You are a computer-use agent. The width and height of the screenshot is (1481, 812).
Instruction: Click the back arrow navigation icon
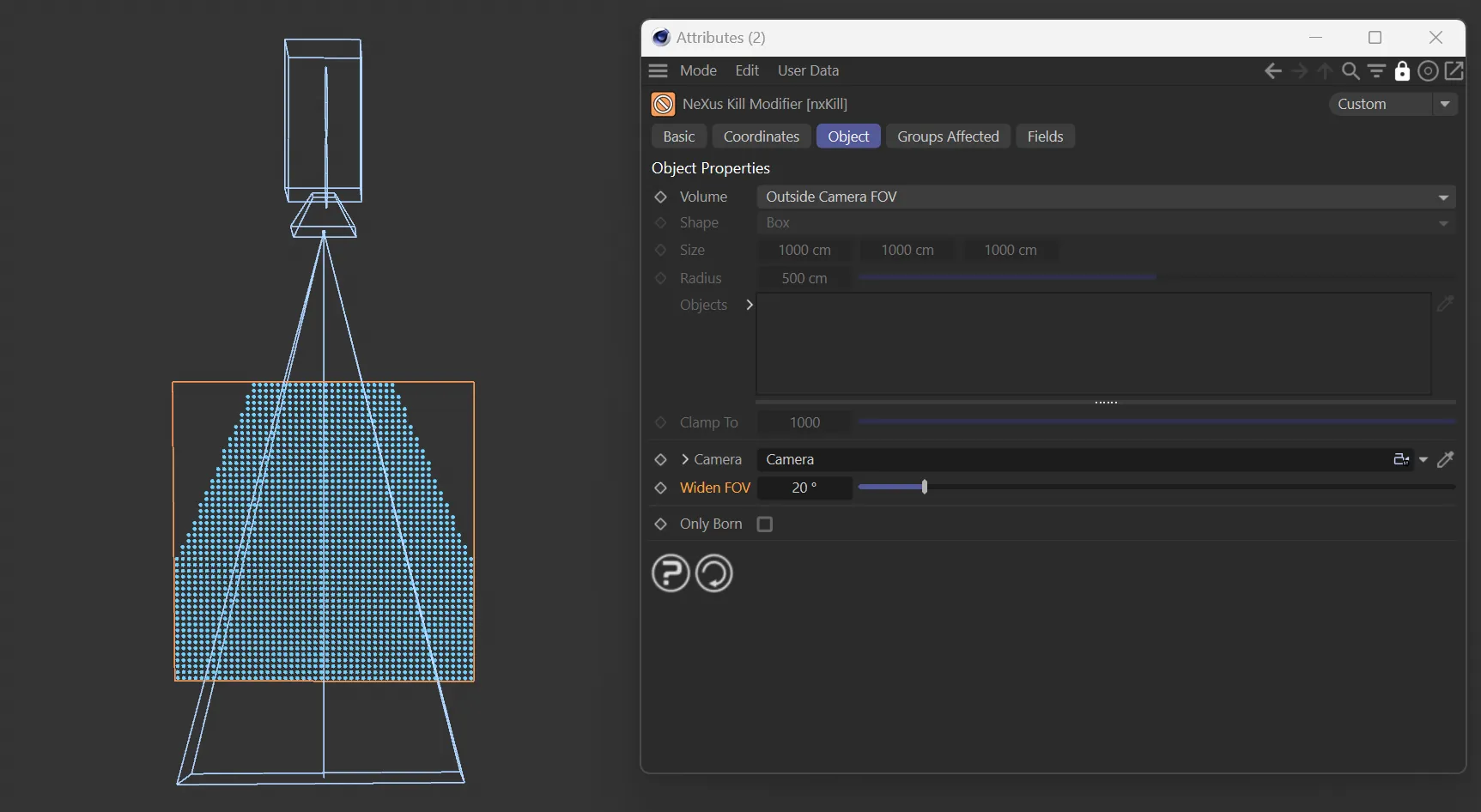pyautogui.click(x=1272, y=71)
